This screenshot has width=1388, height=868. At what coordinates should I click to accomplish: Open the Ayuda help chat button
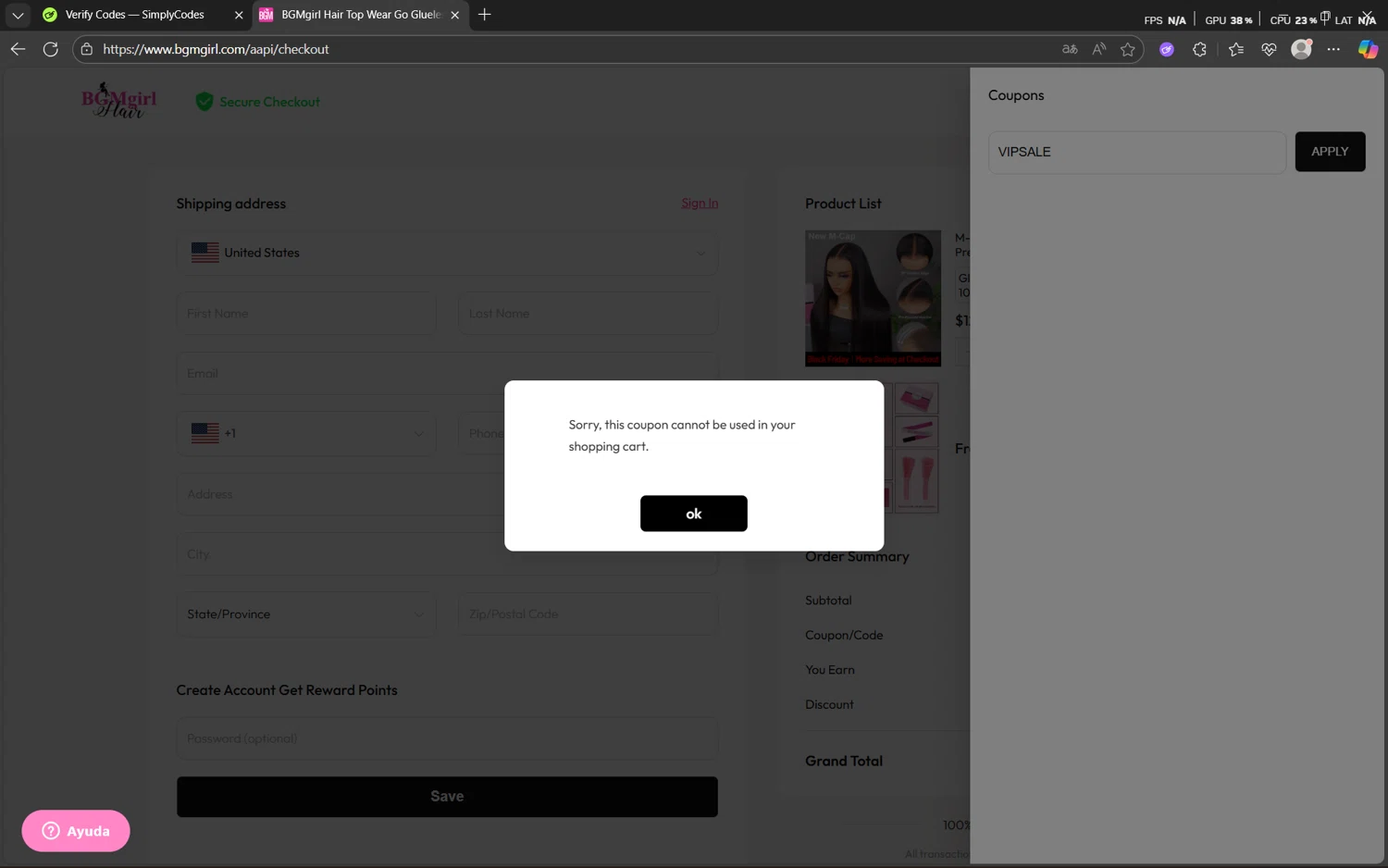point(76,831)
